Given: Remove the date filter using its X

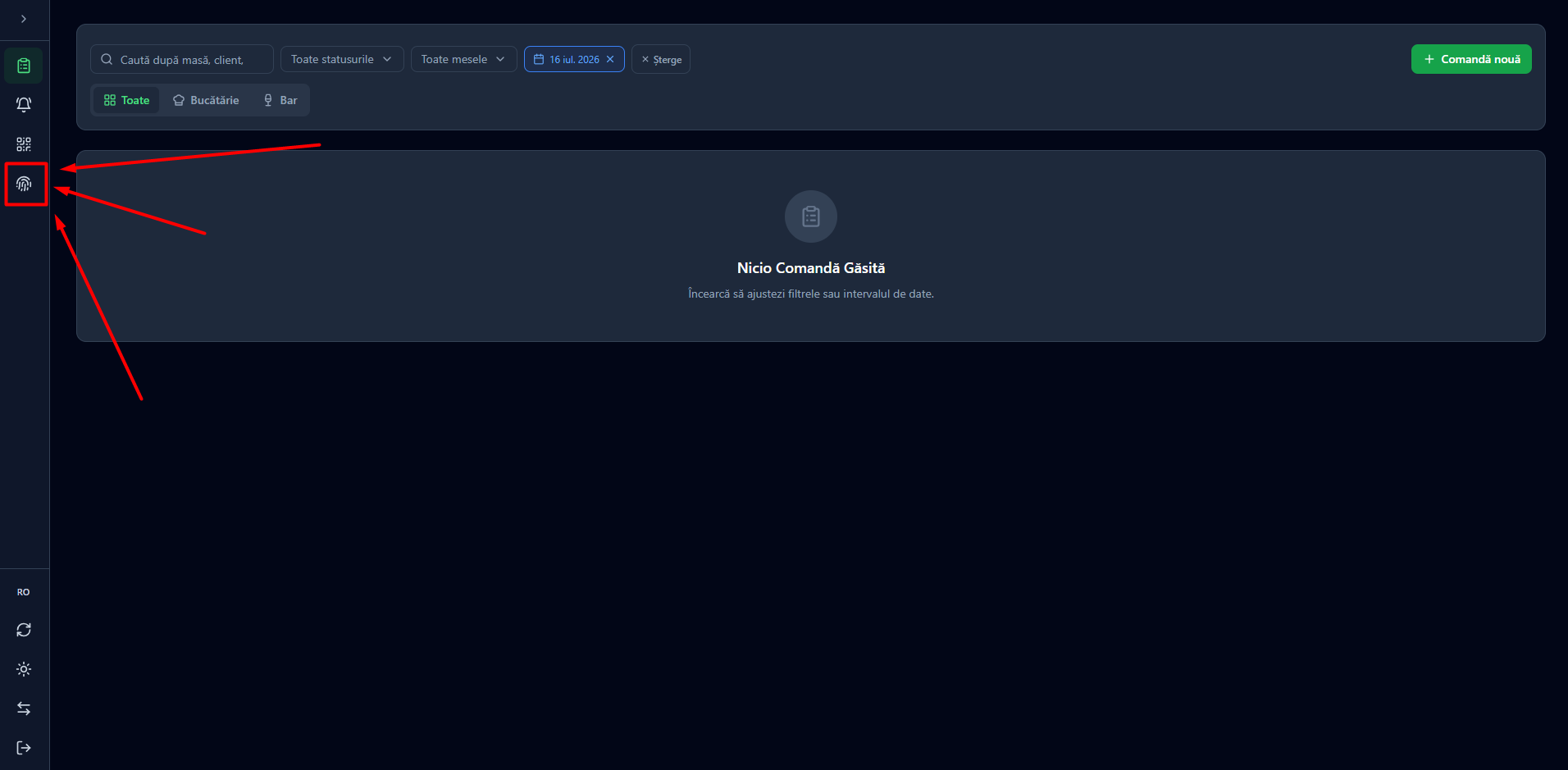Looking at the screenshot, I should tap(610, 59).
